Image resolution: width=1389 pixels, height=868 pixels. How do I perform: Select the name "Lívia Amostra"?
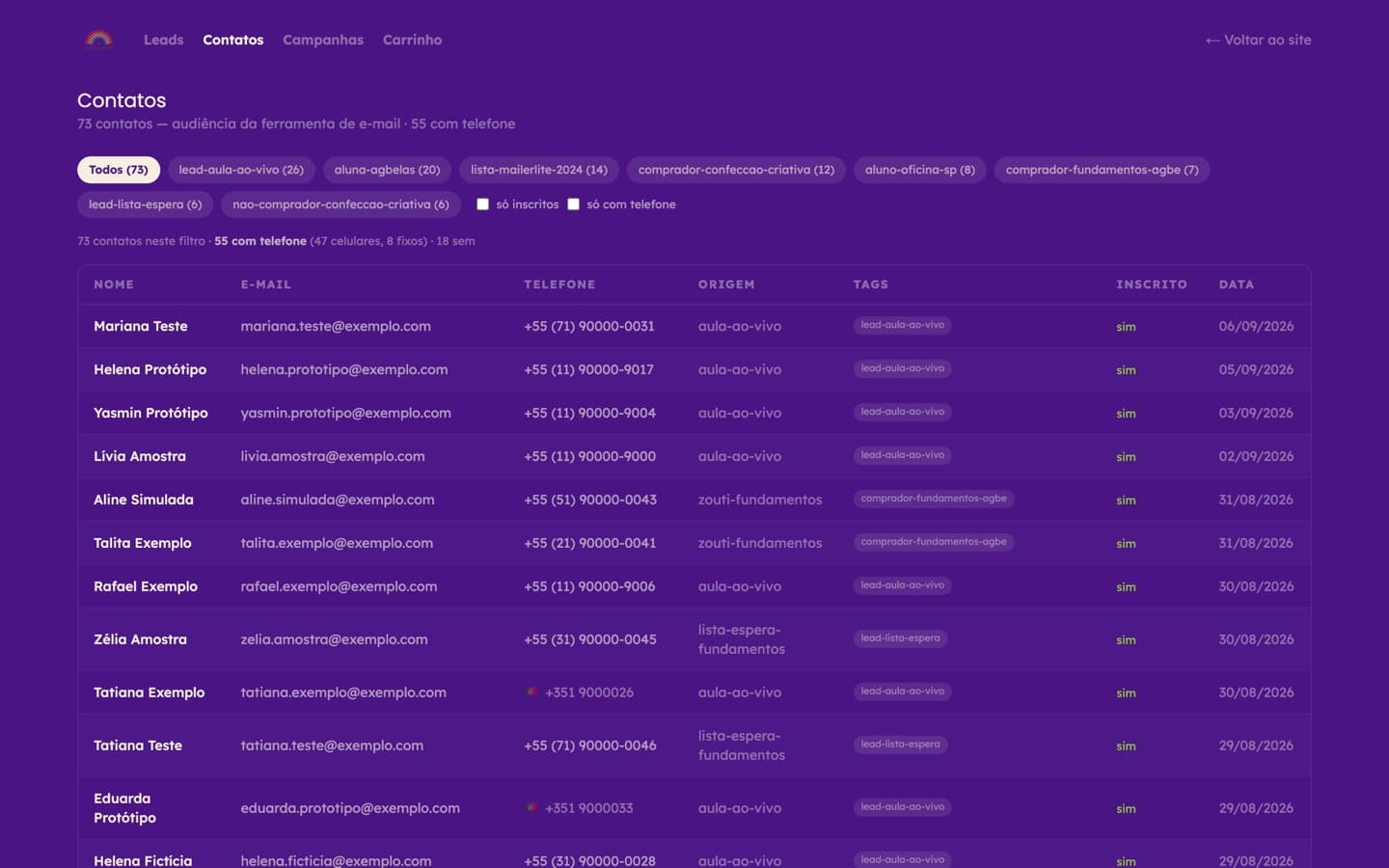(140, 456)
